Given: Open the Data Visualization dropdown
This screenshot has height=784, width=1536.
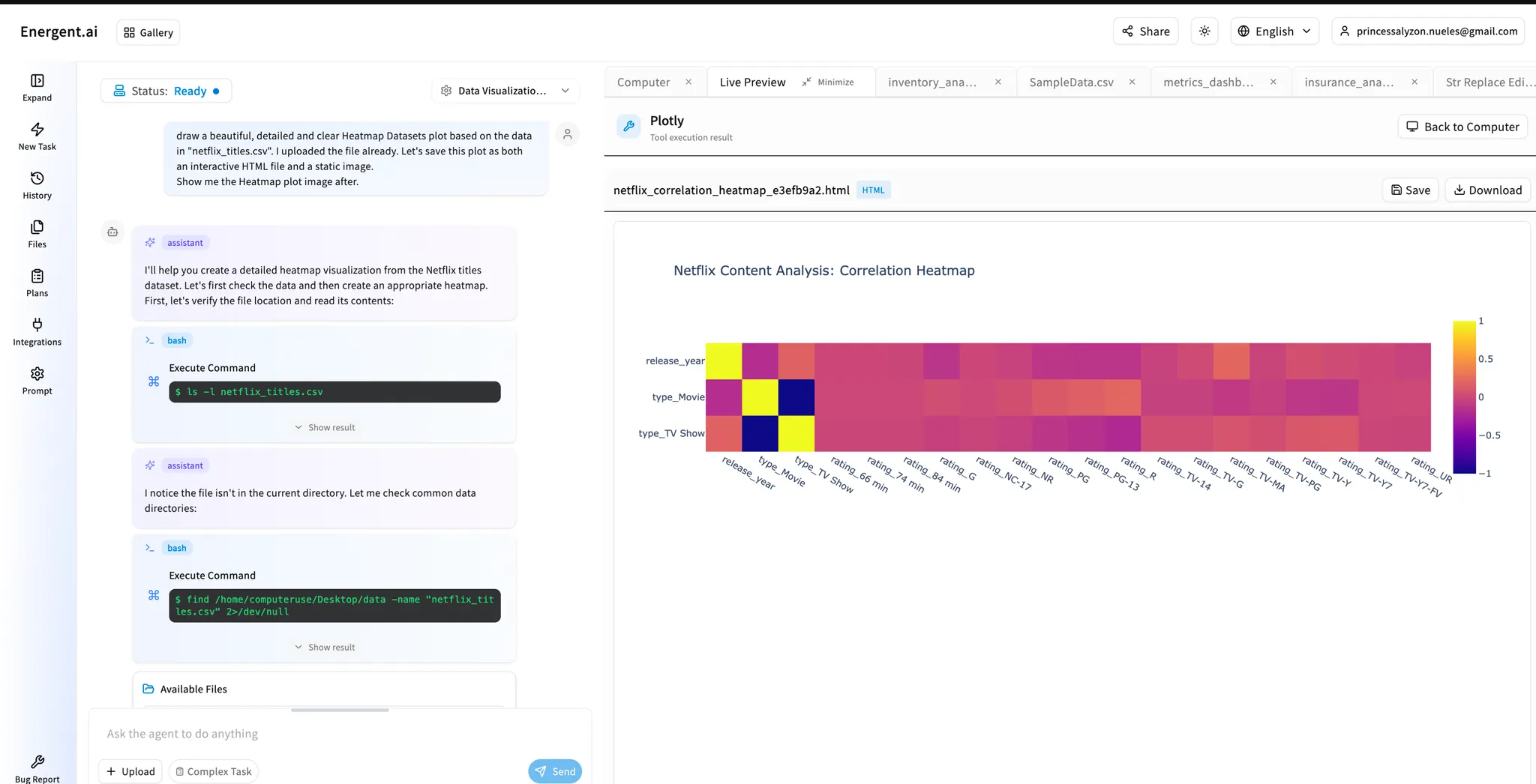Looking at the screenshot, I should (505, 90).
